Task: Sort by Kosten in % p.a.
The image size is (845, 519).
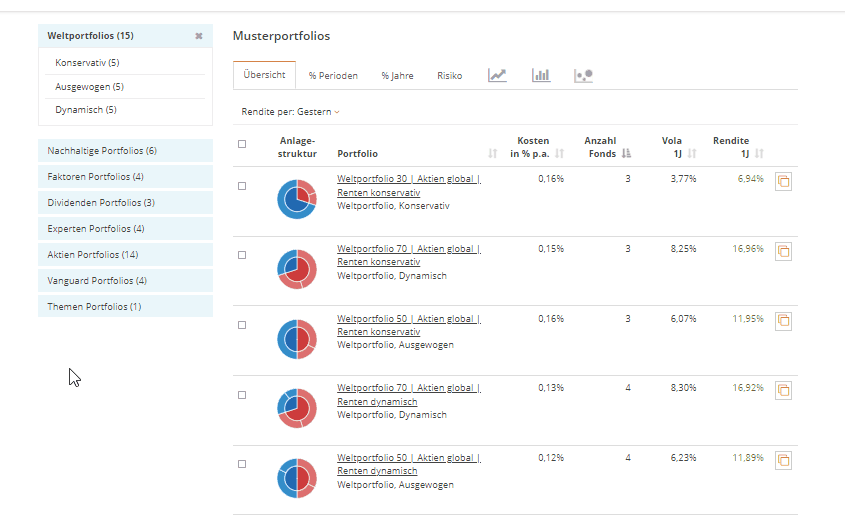Action: point(560,154)
